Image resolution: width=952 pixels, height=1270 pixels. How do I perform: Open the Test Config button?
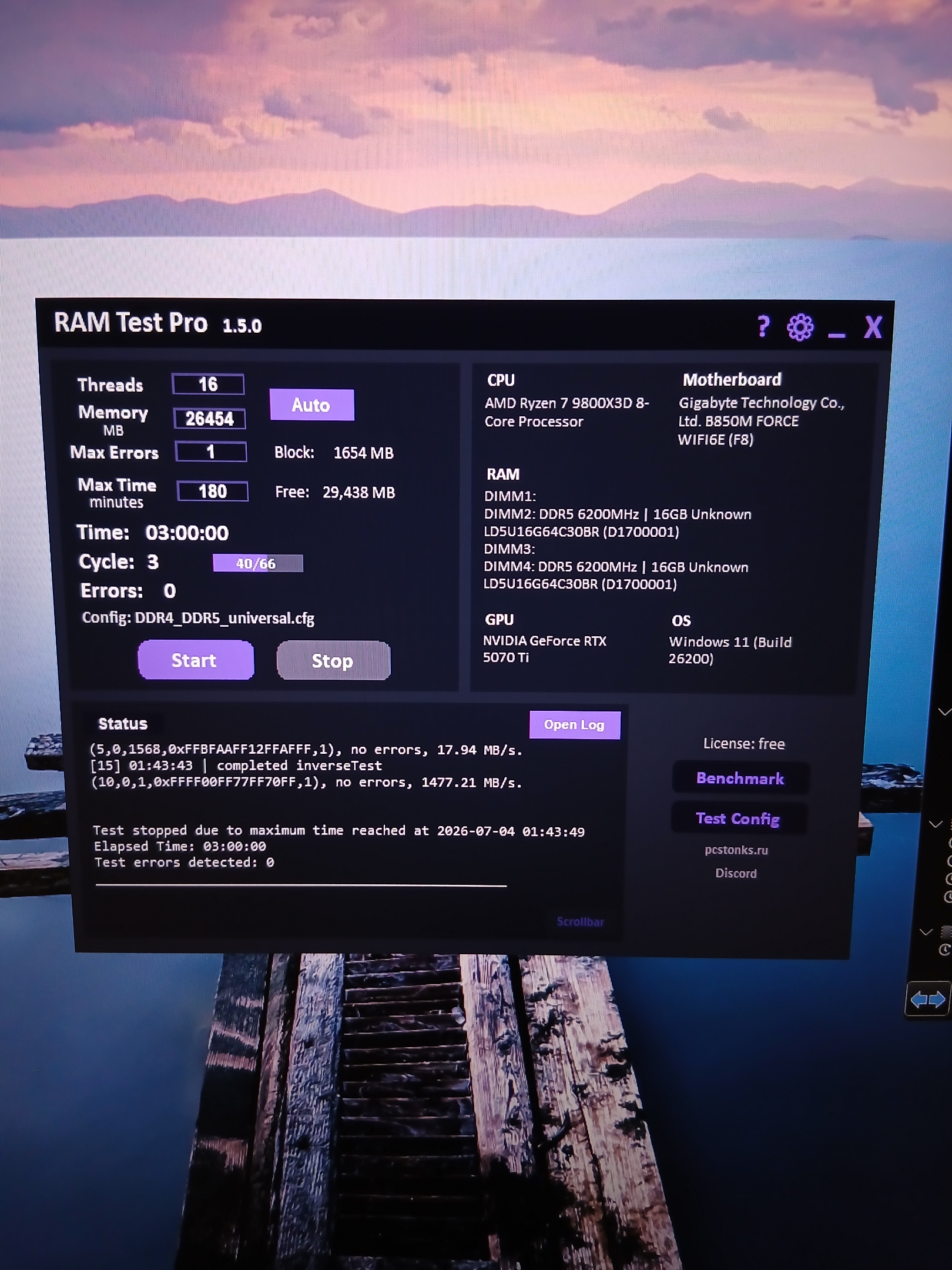[x=738, y=818]
